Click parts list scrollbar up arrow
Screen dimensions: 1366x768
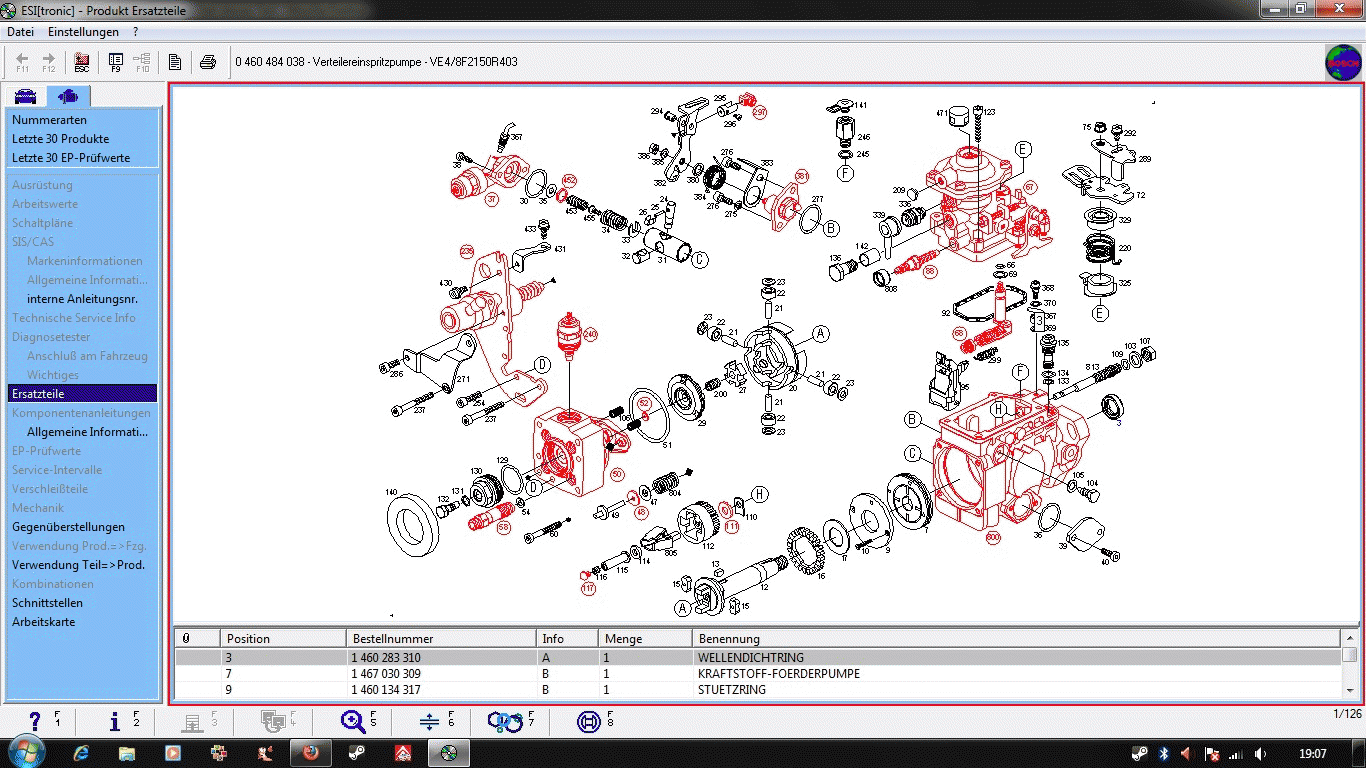click(x=1350, y=637)
